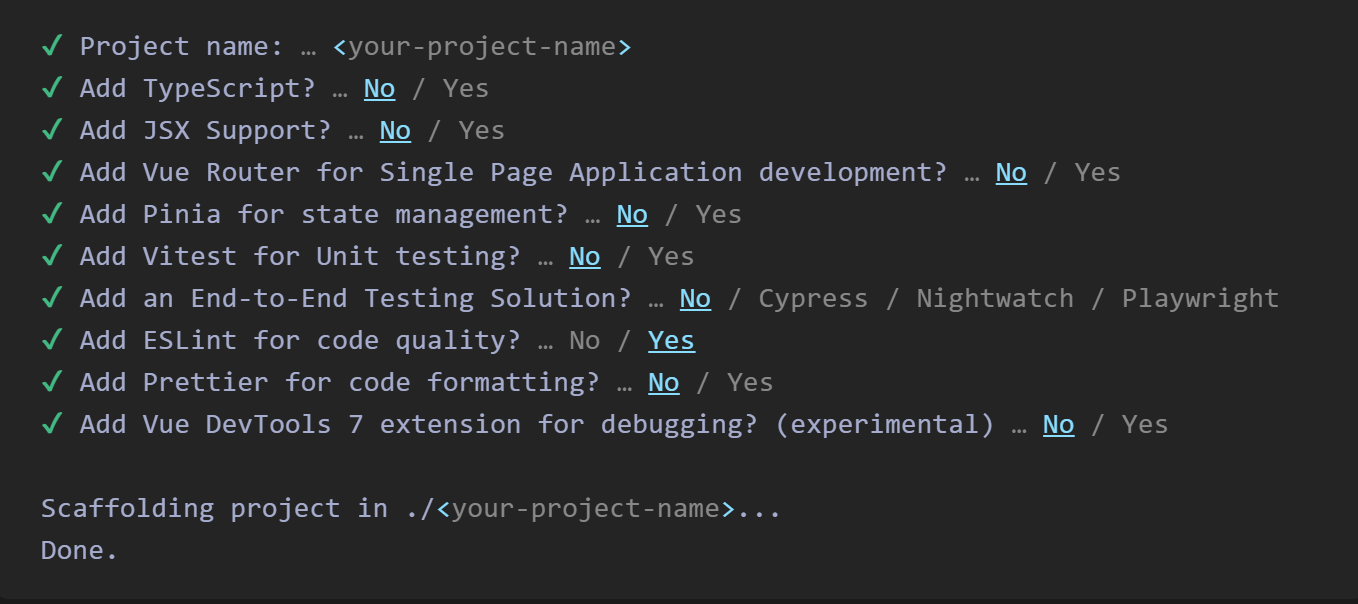Image resolution: width=1358 pixels, height=604 pixels.
Task: Click the project name placeholder on the first line
Action: [482, 47]
